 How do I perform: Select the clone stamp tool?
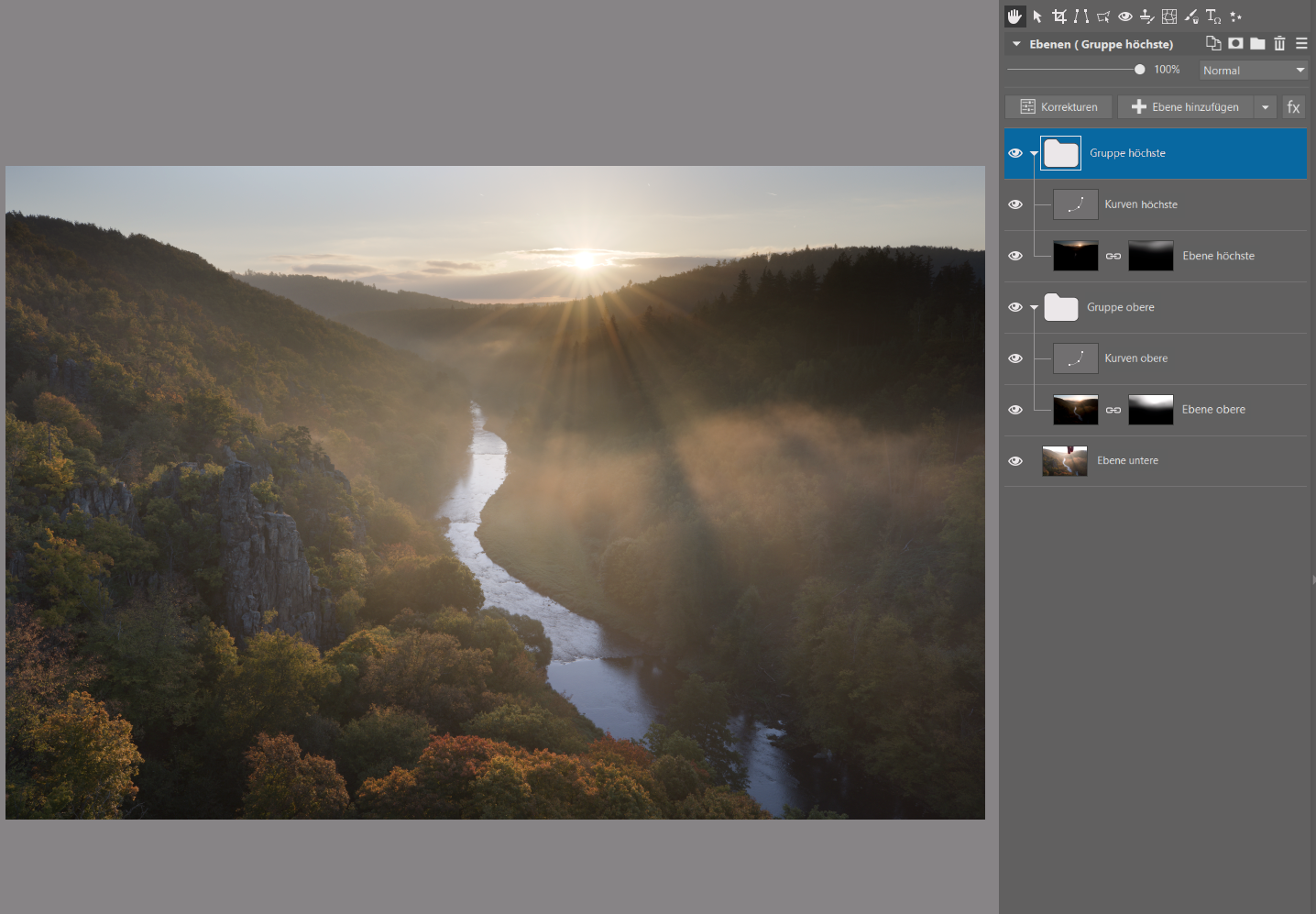click(1146, 17)
